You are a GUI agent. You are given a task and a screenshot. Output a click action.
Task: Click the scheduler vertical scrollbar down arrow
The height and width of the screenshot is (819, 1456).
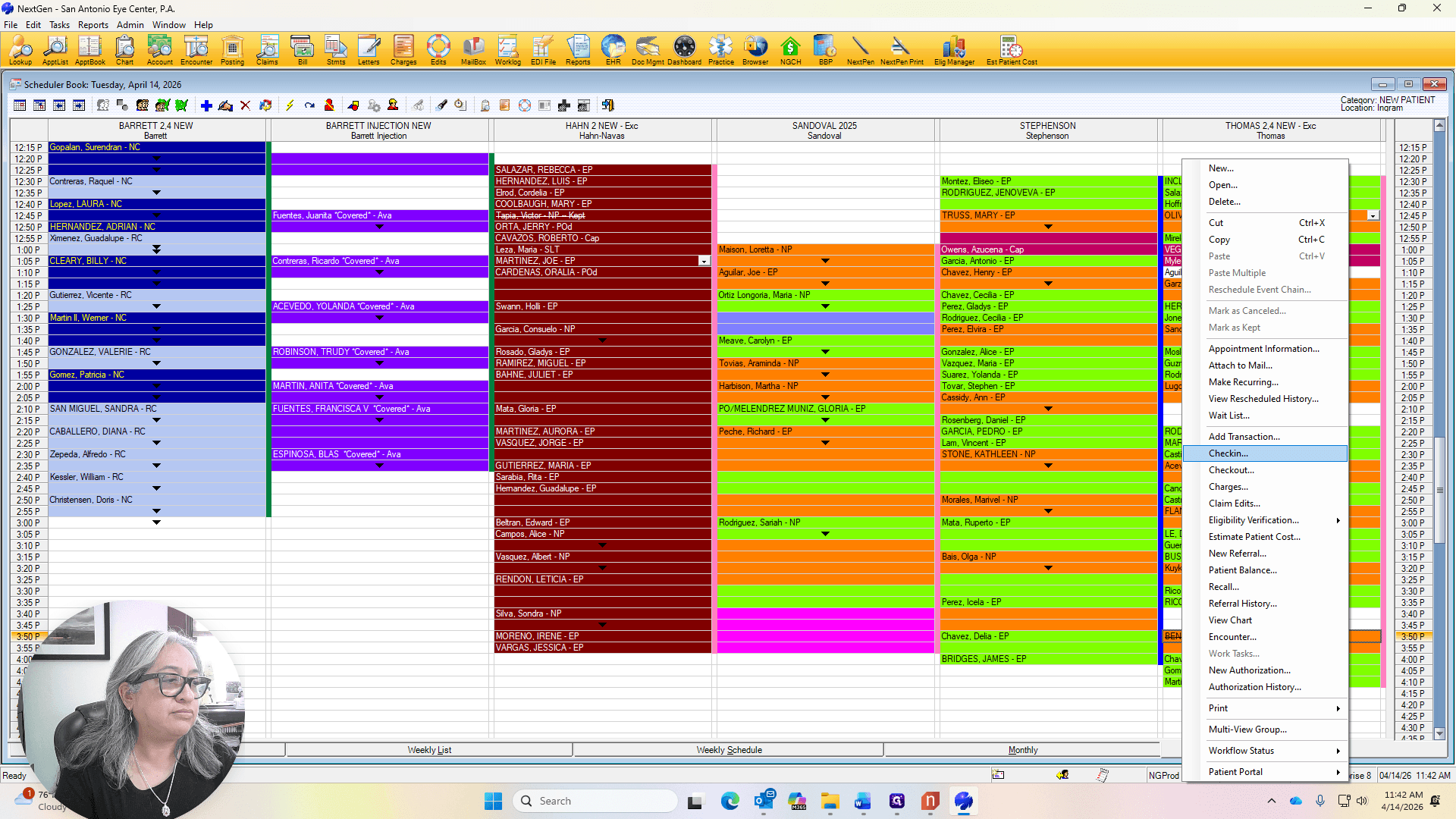click(x=1439, y=733)
